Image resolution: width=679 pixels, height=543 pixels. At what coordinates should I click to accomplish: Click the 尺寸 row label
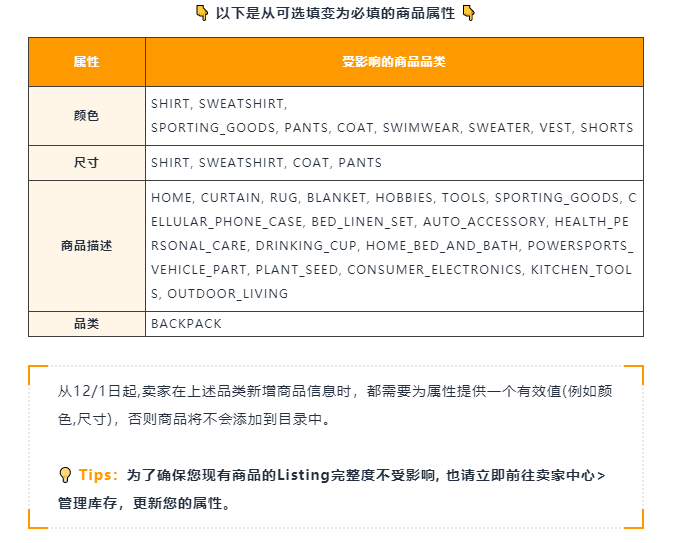coord(87,163)
